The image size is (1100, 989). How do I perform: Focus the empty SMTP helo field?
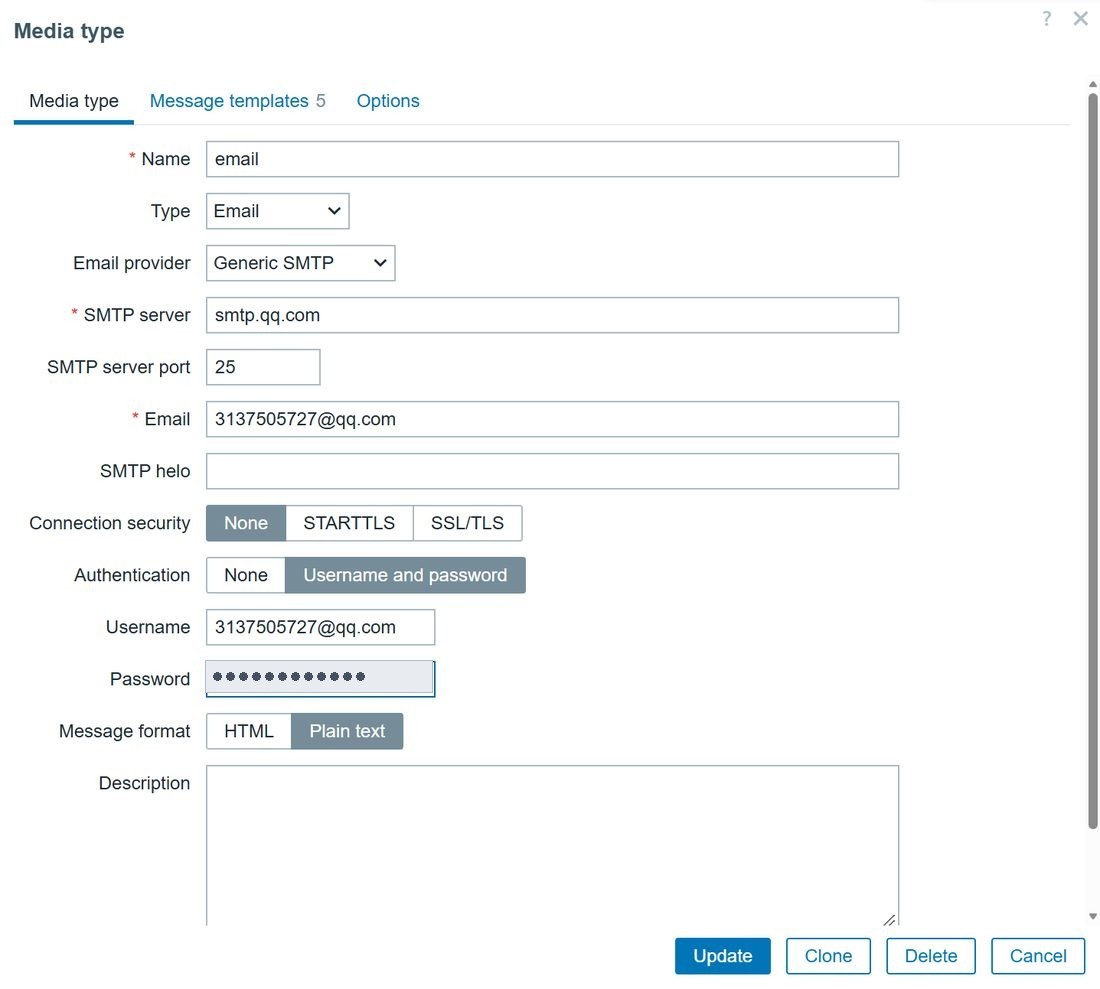[x=552, y=471]
